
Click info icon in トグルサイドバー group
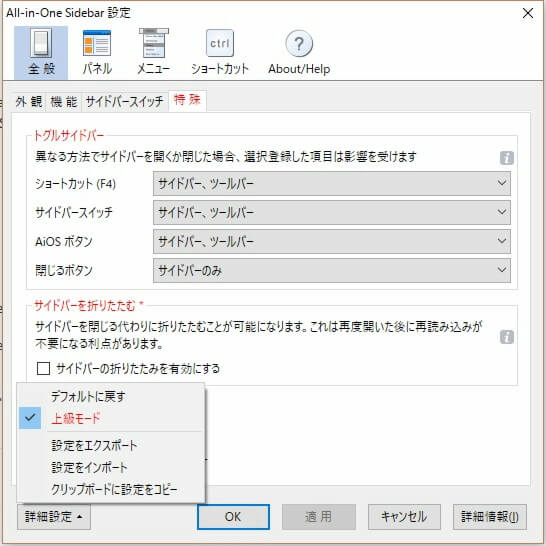point(507,158)
